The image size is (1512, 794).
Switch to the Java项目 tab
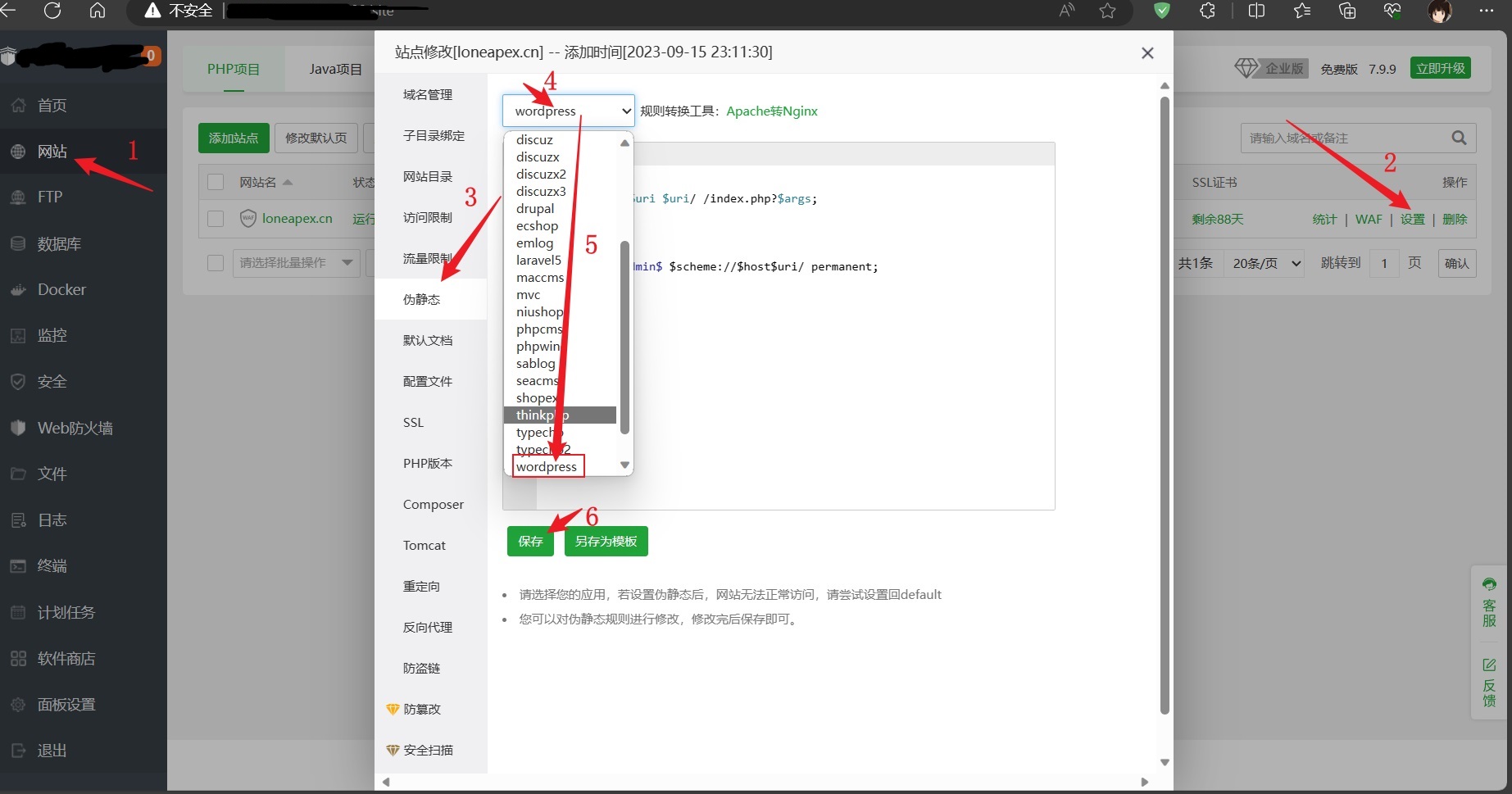[335, 69]
